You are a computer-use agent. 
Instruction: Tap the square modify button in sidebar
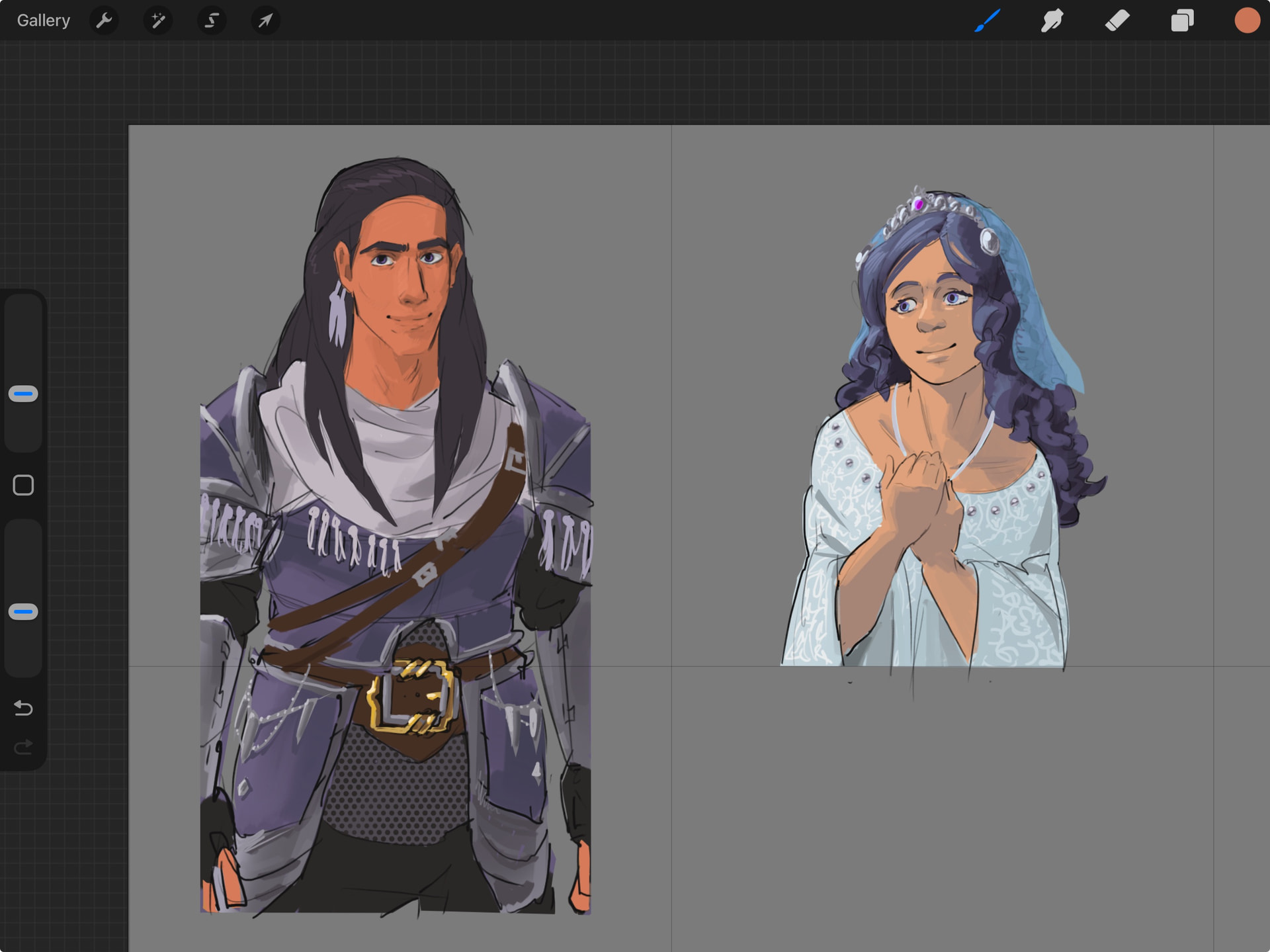(23, 486)
